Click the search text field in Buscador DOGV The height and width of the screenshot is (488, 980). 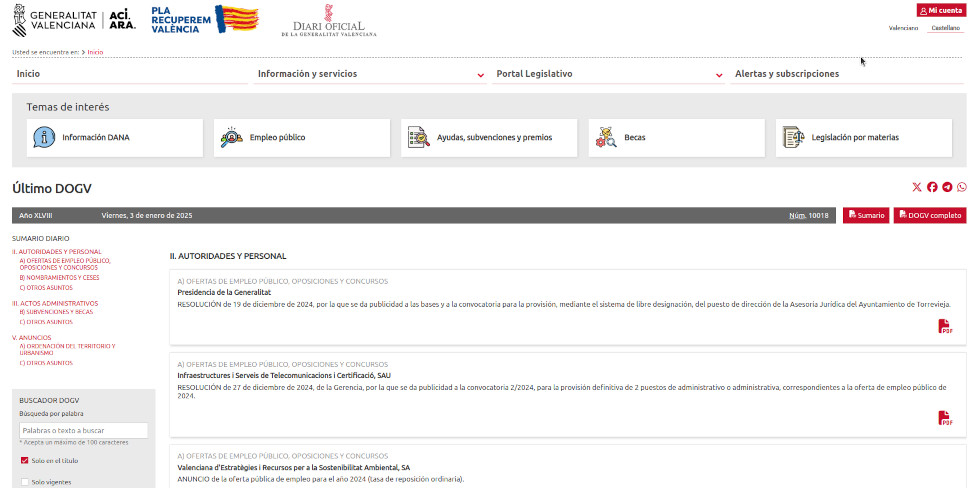(x=84, y=430)
